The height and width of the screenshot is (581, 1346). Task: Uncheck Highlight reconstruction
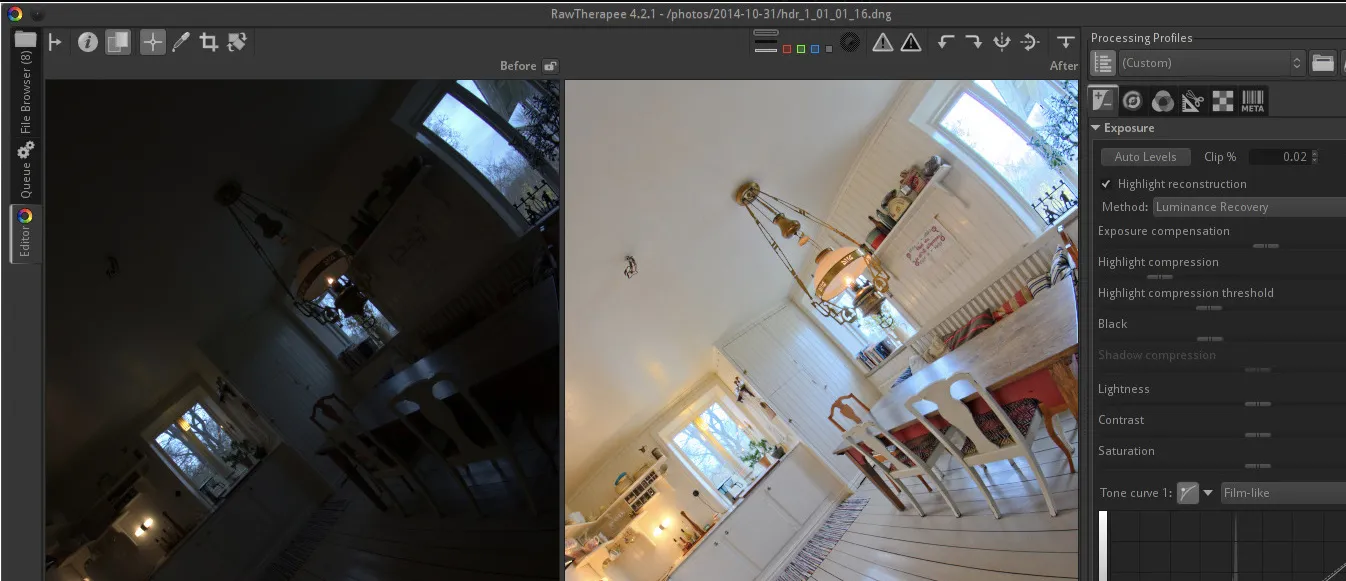(1106, 183)
